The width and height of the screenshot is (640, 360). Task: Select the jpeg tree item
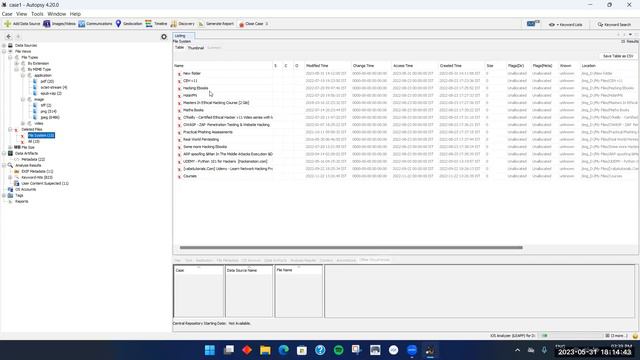point(50,118)
